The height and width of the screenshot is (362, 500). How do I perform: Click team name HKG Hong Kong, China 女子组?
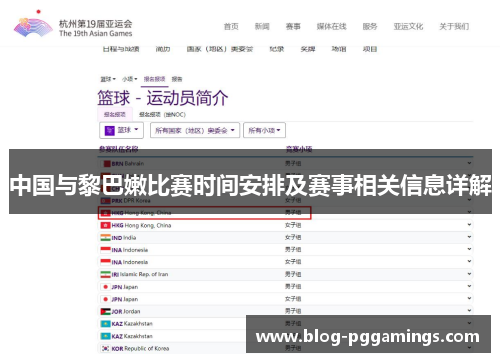point(141,225)
